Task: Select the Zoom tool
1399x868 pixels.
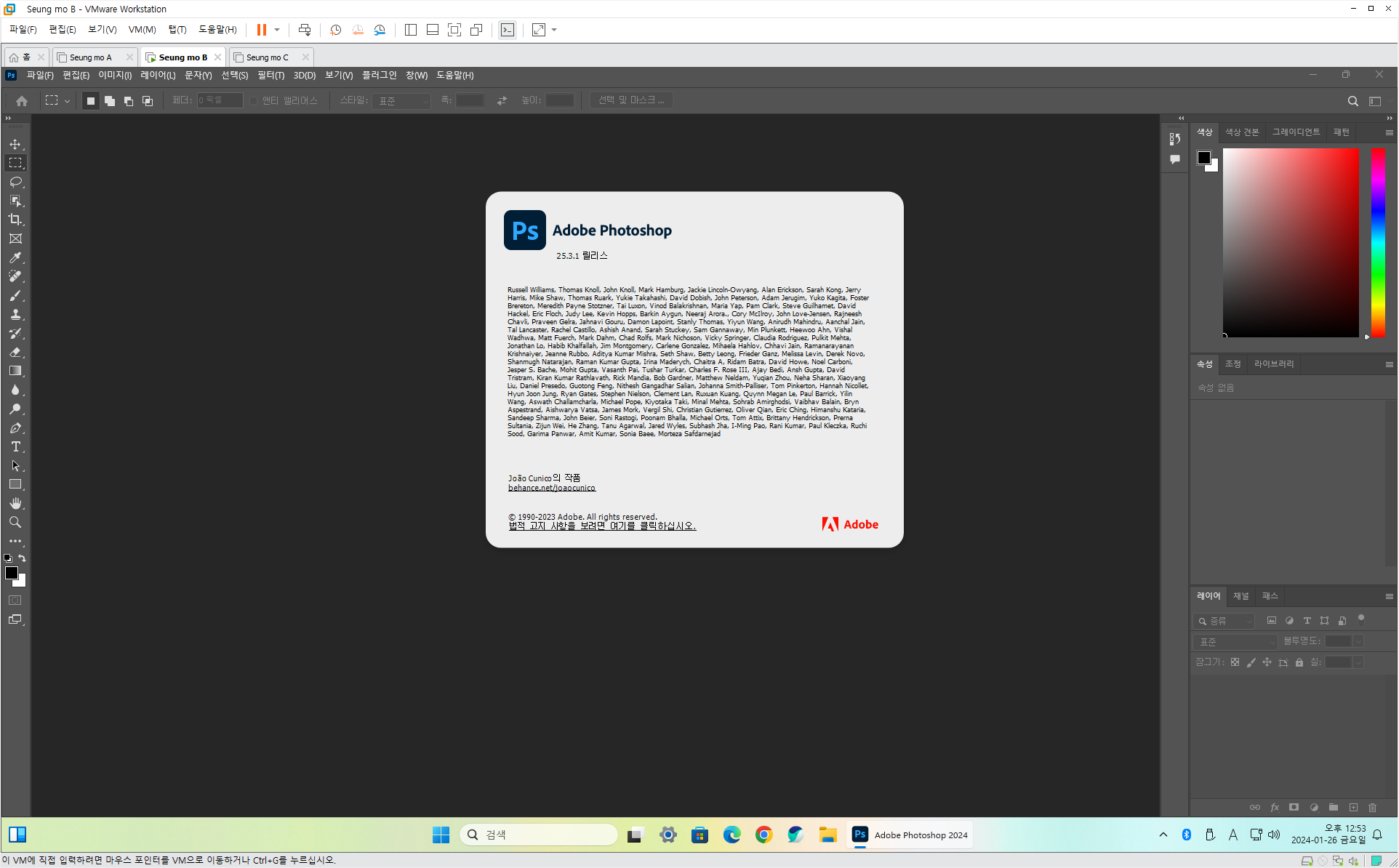Action: pos(15,522)
